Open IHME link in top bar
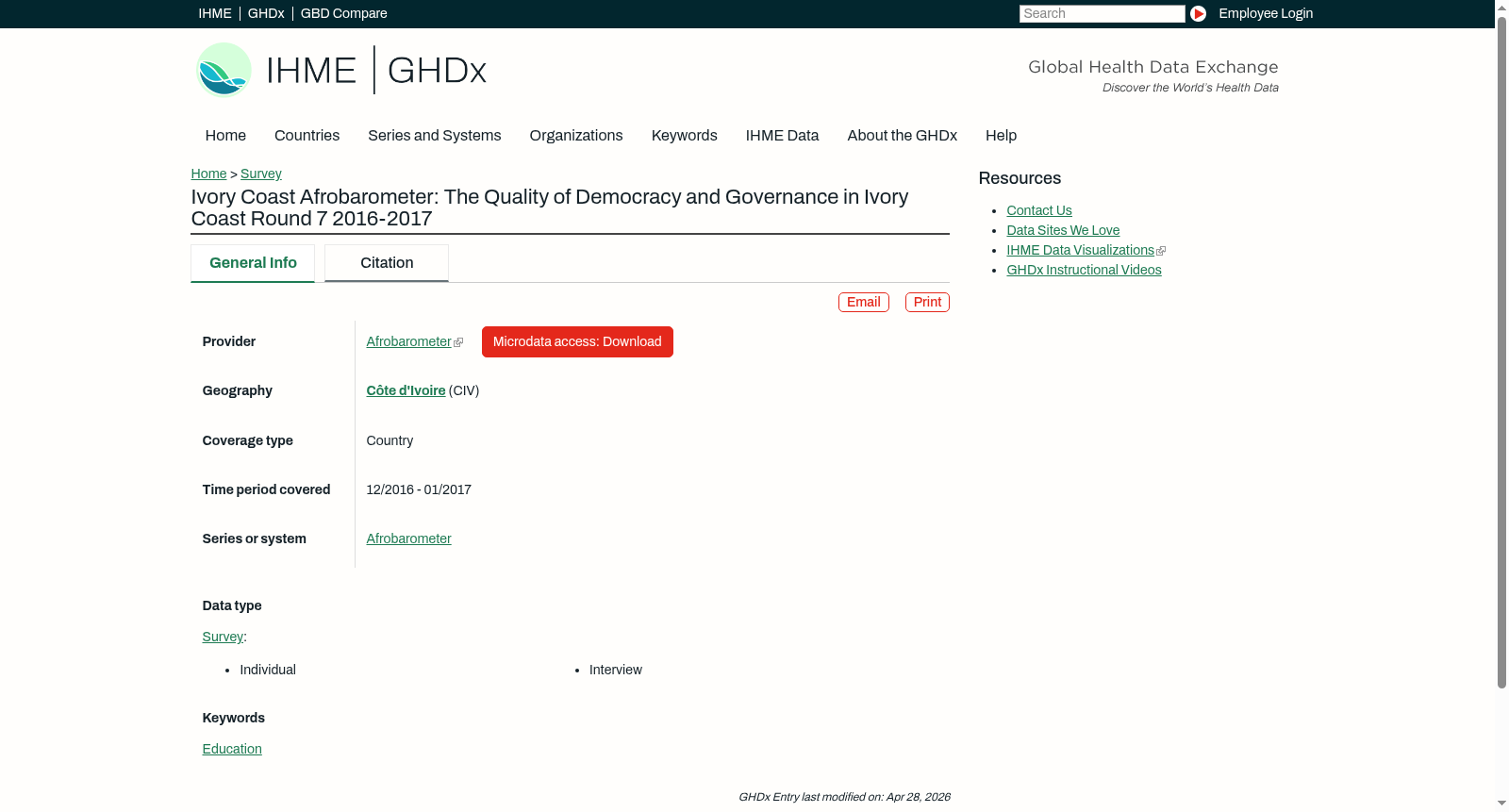 (215, 13)
